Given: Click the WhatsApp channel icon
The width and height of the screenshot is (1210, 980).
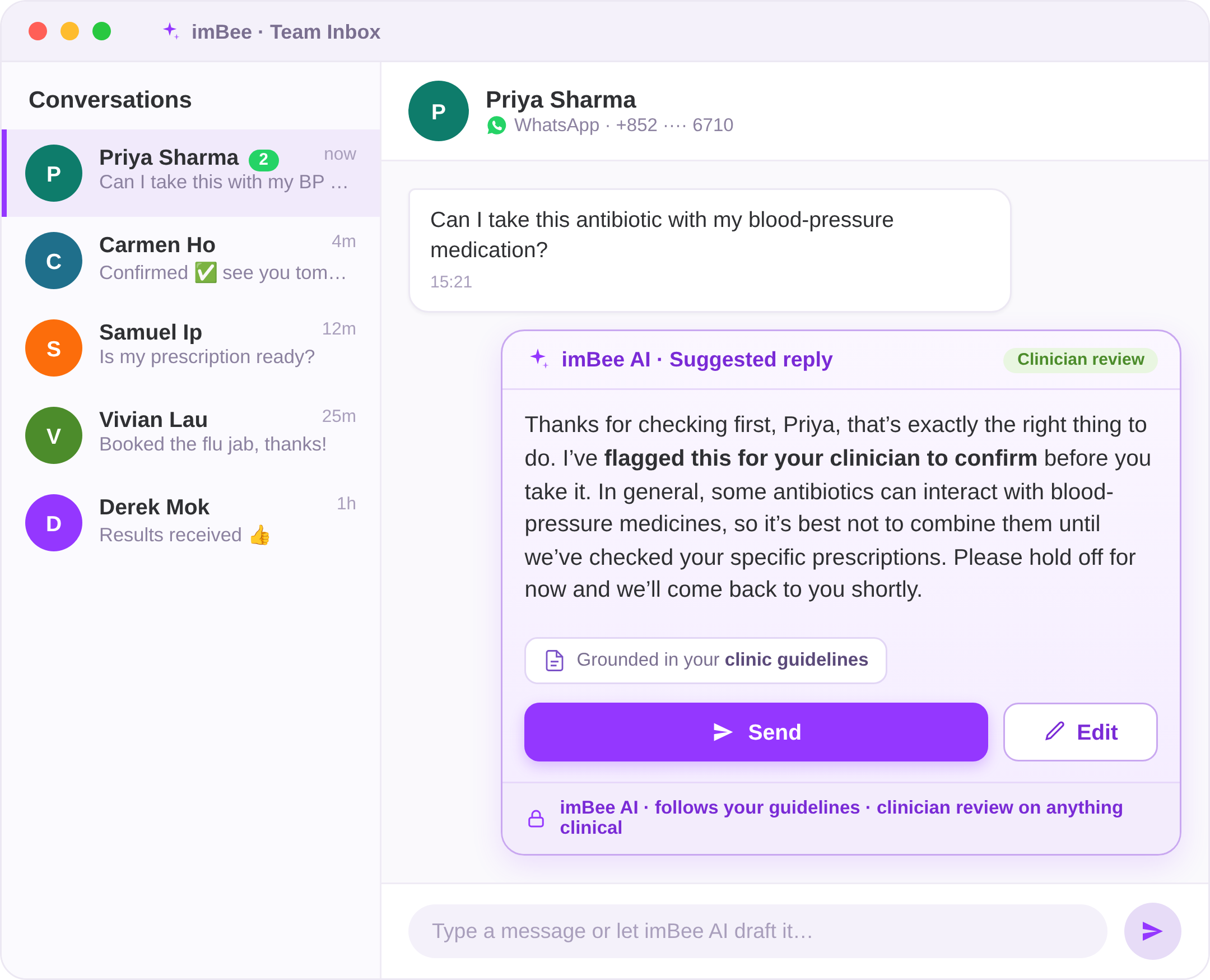Looking at the screenshot, I should (x=497, y=126).
